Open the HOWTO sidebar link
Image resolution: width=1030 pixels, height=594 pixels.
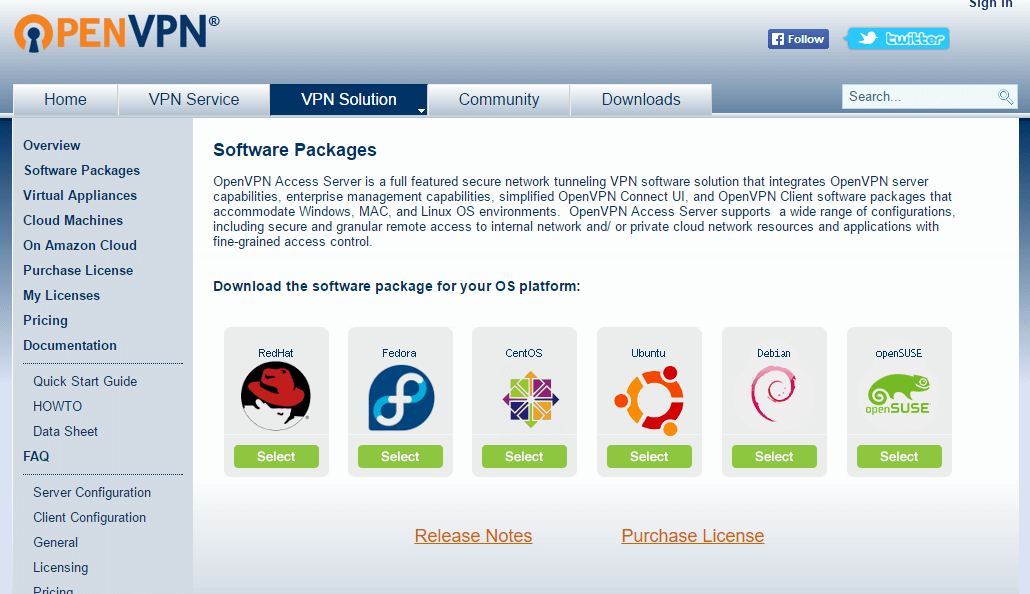(58, 406)
